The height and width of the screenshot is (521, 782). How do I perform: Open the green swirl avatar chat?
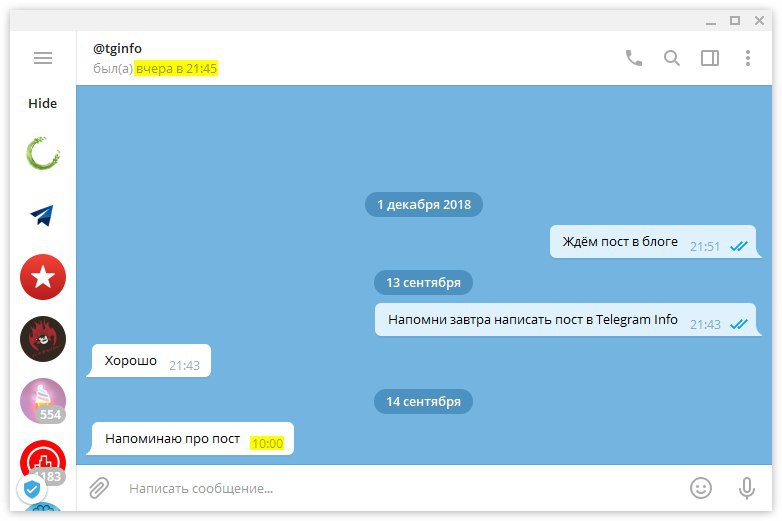click(x=43, y=153)
